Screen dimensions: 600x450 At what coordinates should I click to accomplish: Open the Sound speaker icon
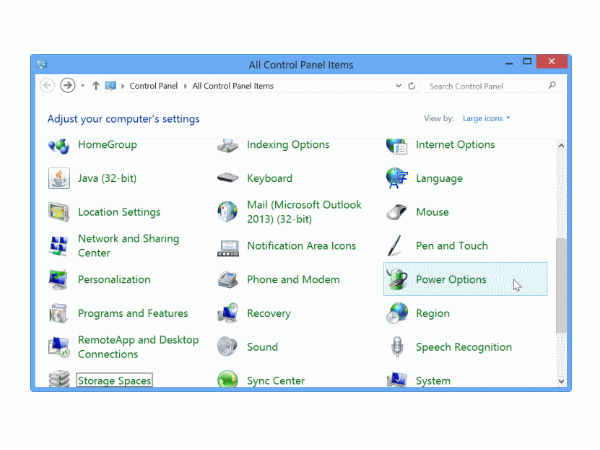click(228, 347)
